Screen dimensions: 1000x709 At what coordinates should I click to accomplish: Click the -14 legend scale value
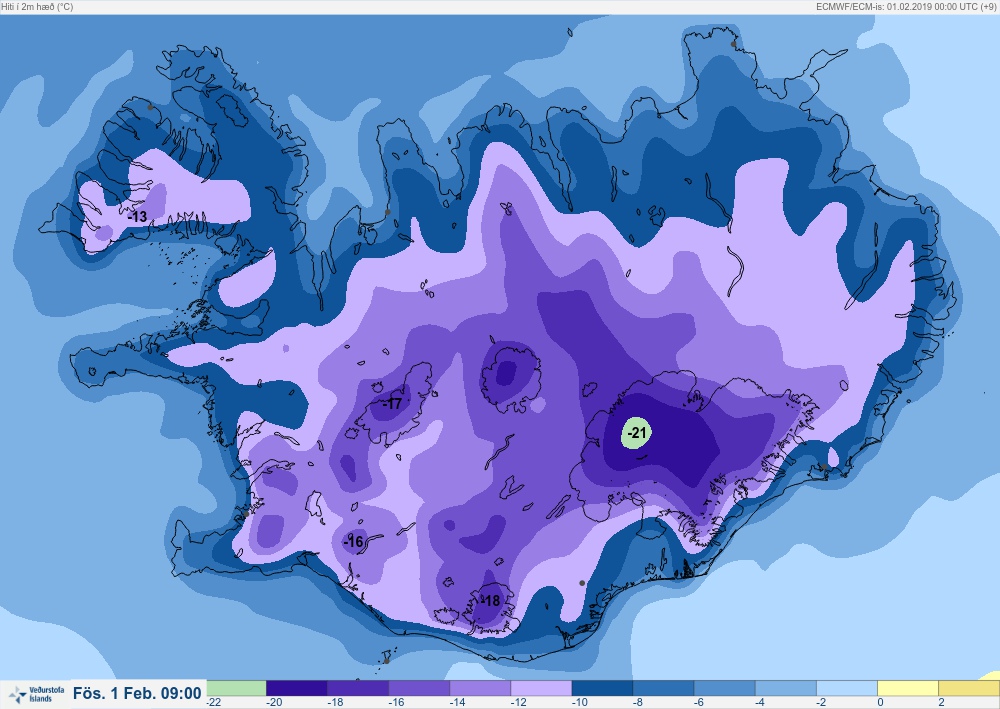[457, 702]
